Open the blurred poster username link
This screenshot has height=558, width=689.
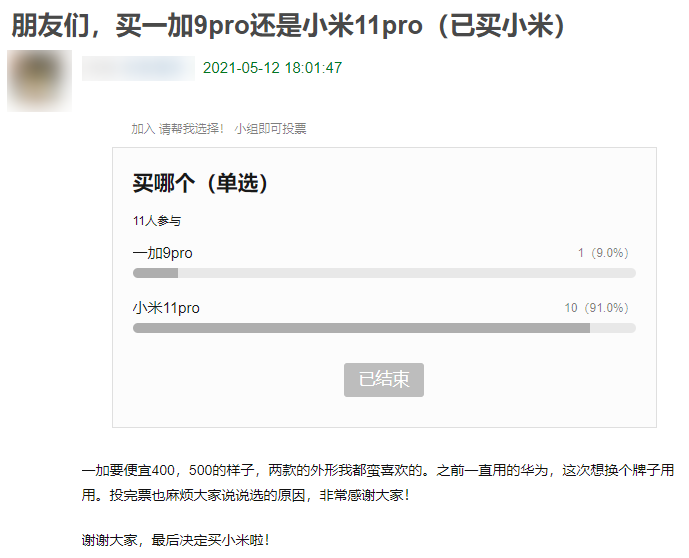tap(138, 68)
